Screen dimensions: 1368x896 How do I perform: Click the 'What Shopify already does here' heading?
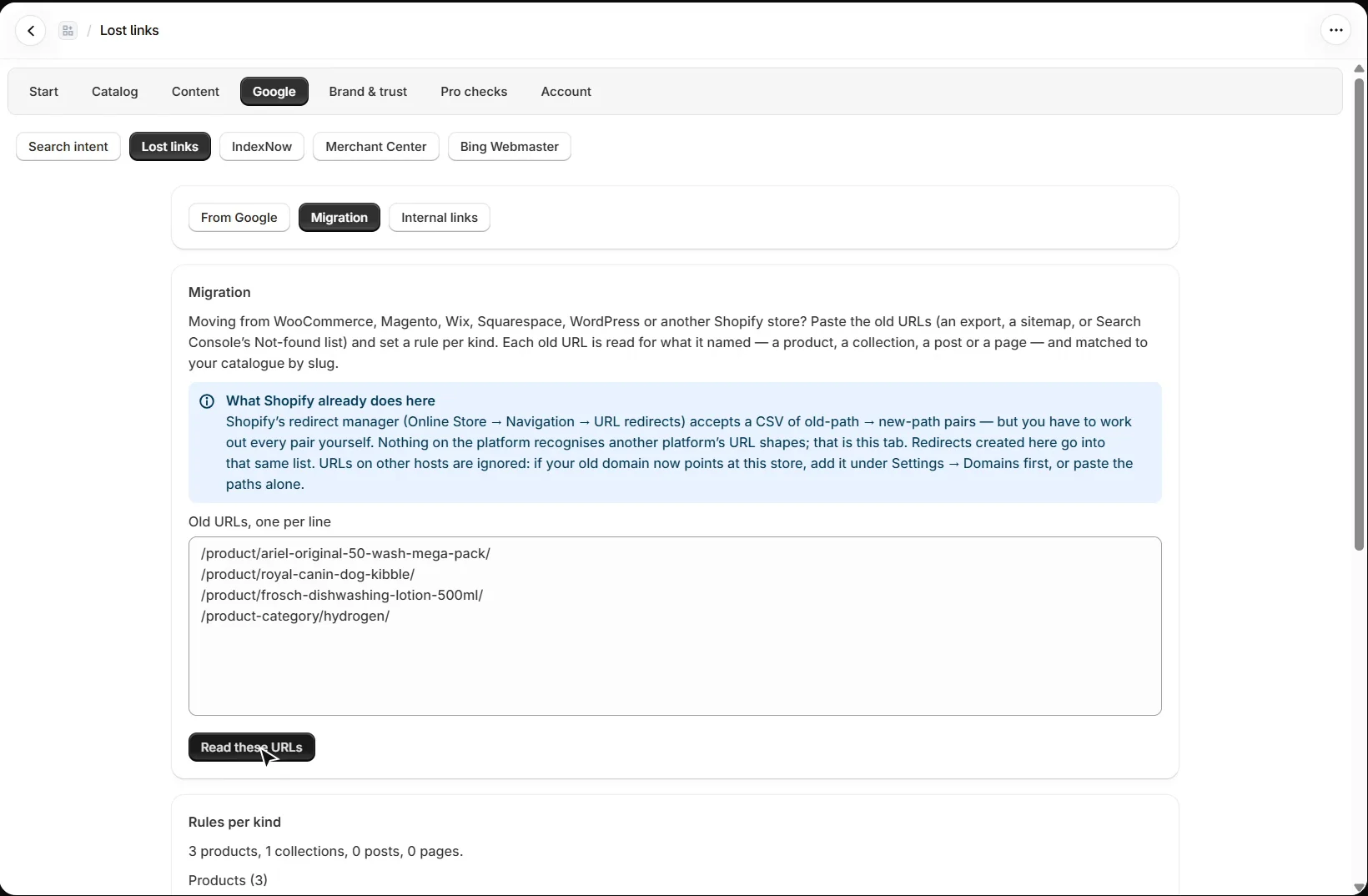[330, 401]
